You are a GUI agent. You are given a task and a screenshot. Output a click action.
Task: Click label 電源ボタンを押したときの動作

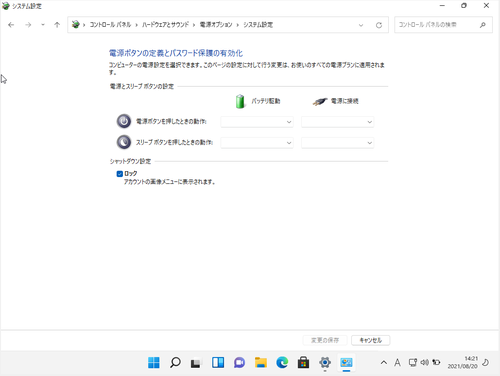(x=171, y=122)
